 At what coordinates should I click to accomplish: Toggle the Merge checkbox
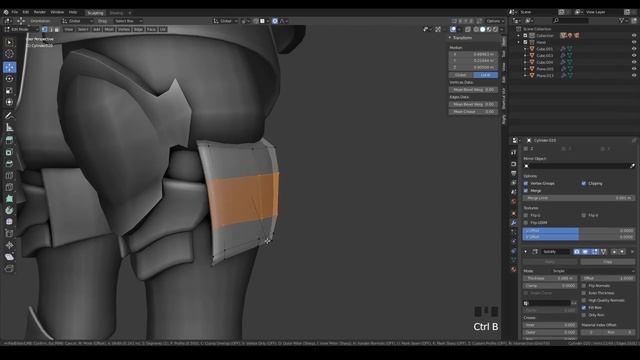tap(526, 191)
